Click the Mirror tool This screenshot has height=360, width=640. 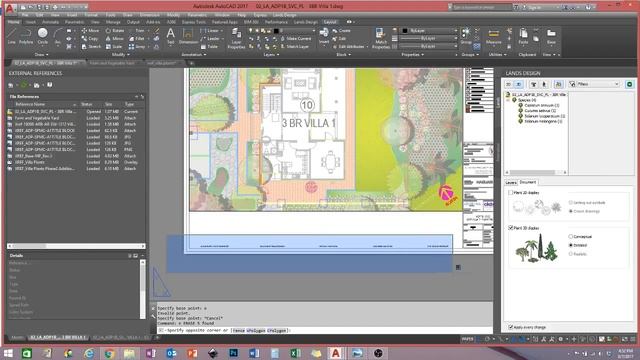coord(114,38)
